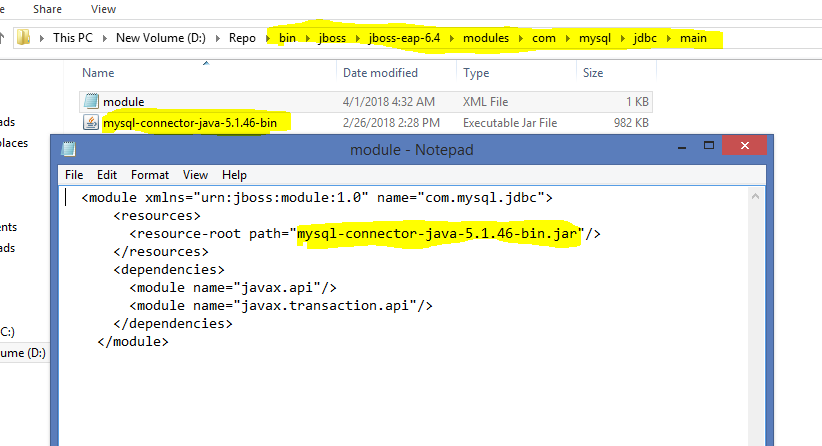Click date 2/26/2018 2:28 PM
The width and height of the screenshot is (822, 446).
pos(391,123)
